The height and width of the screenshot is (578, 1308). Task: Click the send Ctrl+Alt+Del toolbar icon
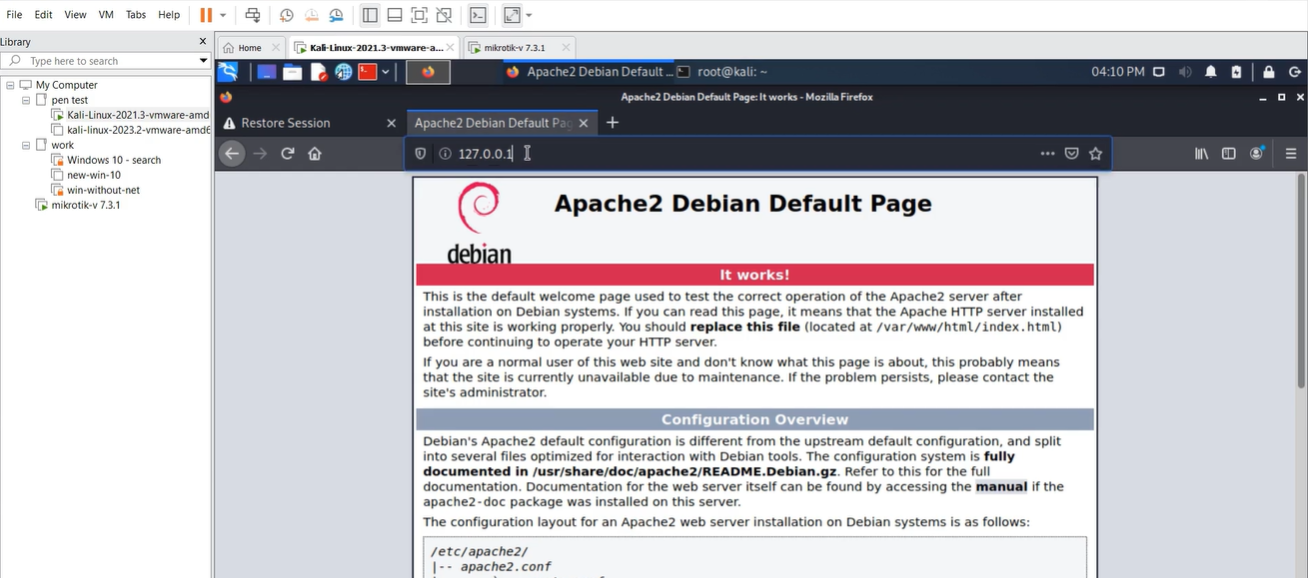[252, 15]
